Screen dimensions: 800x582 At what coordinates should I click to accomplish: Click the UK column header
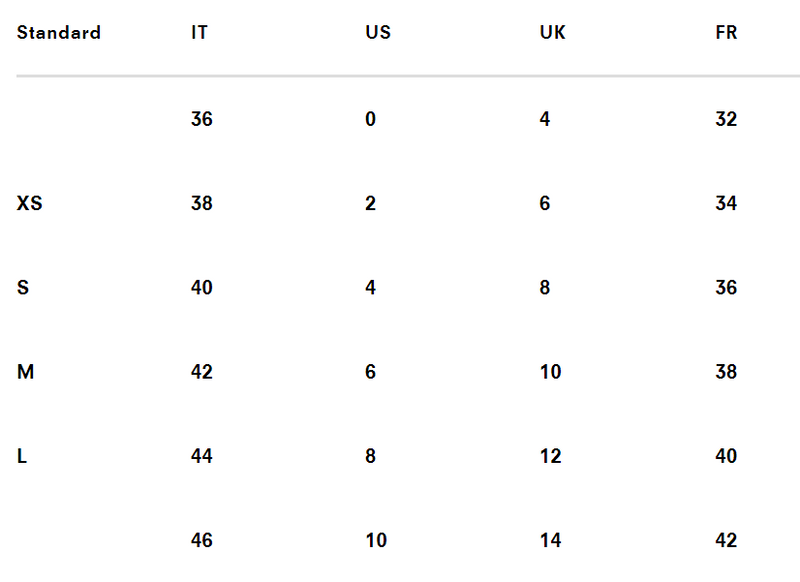552,32
